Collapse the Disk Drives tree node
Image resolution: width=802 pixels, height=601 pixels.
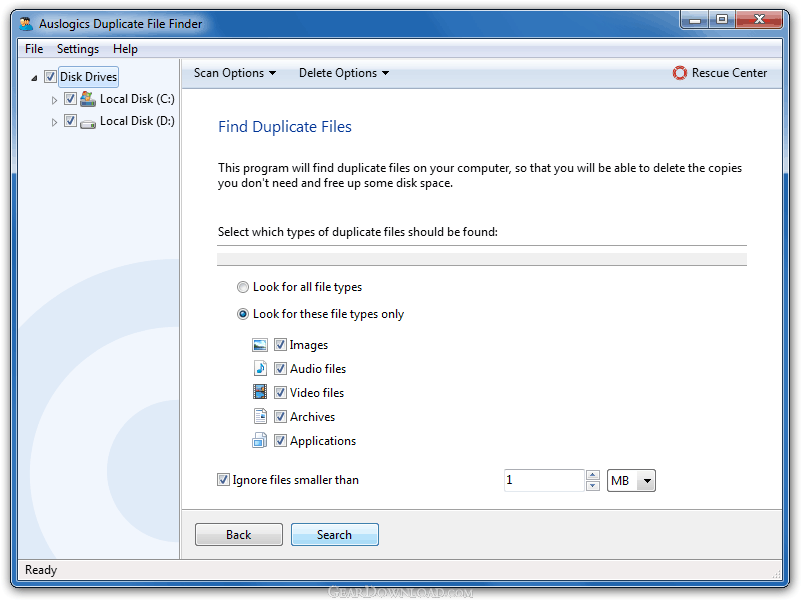point(34,78)
